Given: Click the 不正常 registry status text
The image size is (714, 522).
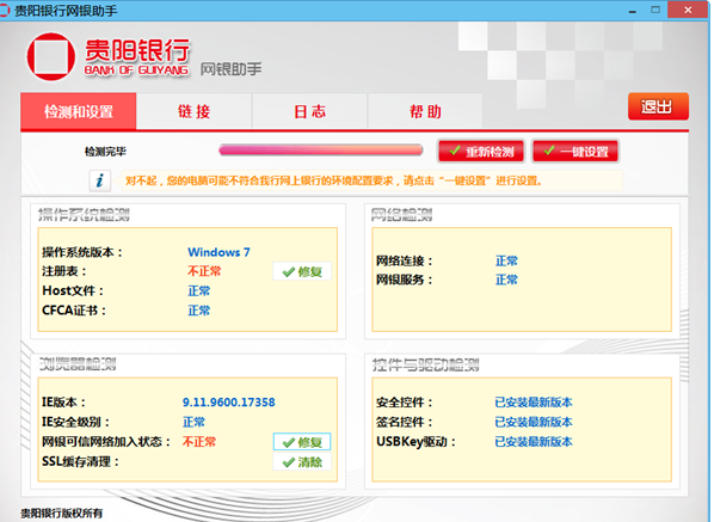Looking at the screenshot, I should pyautogui.click(x=204, y=271).
